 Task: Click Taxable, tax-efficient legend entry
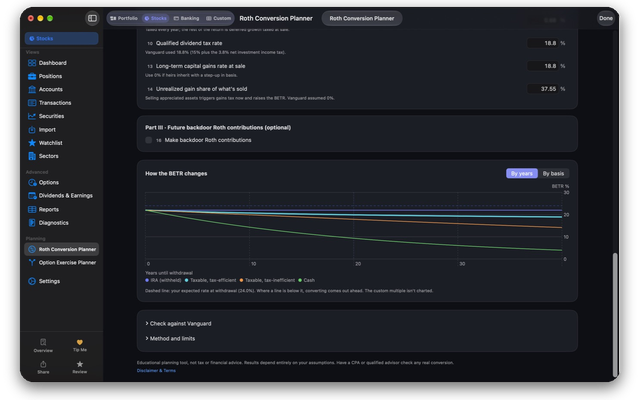coord(210,280)
